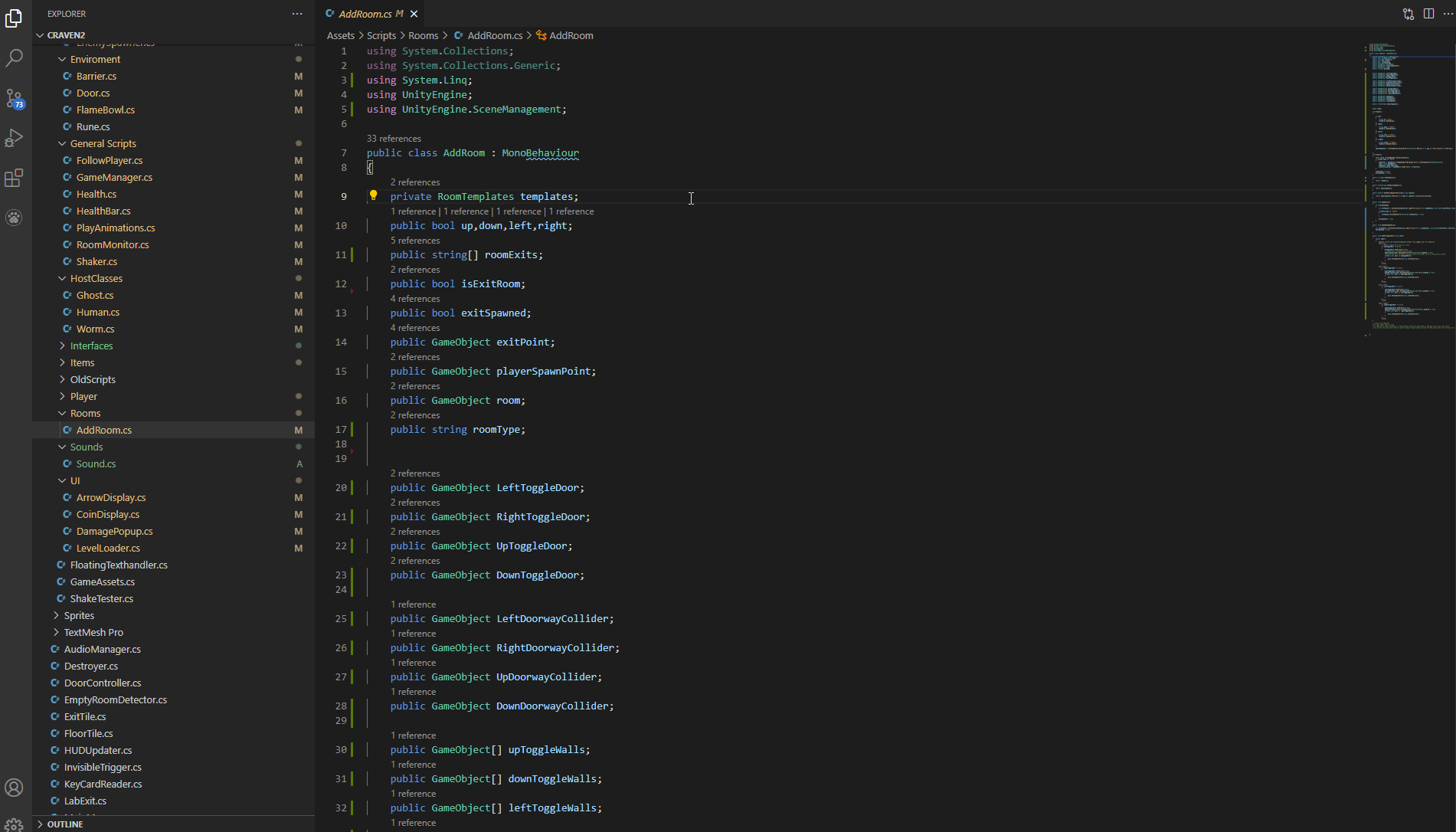Expand the Interfaces folder
This screenshot has height=832, width=1456.
tap(62, 346)
